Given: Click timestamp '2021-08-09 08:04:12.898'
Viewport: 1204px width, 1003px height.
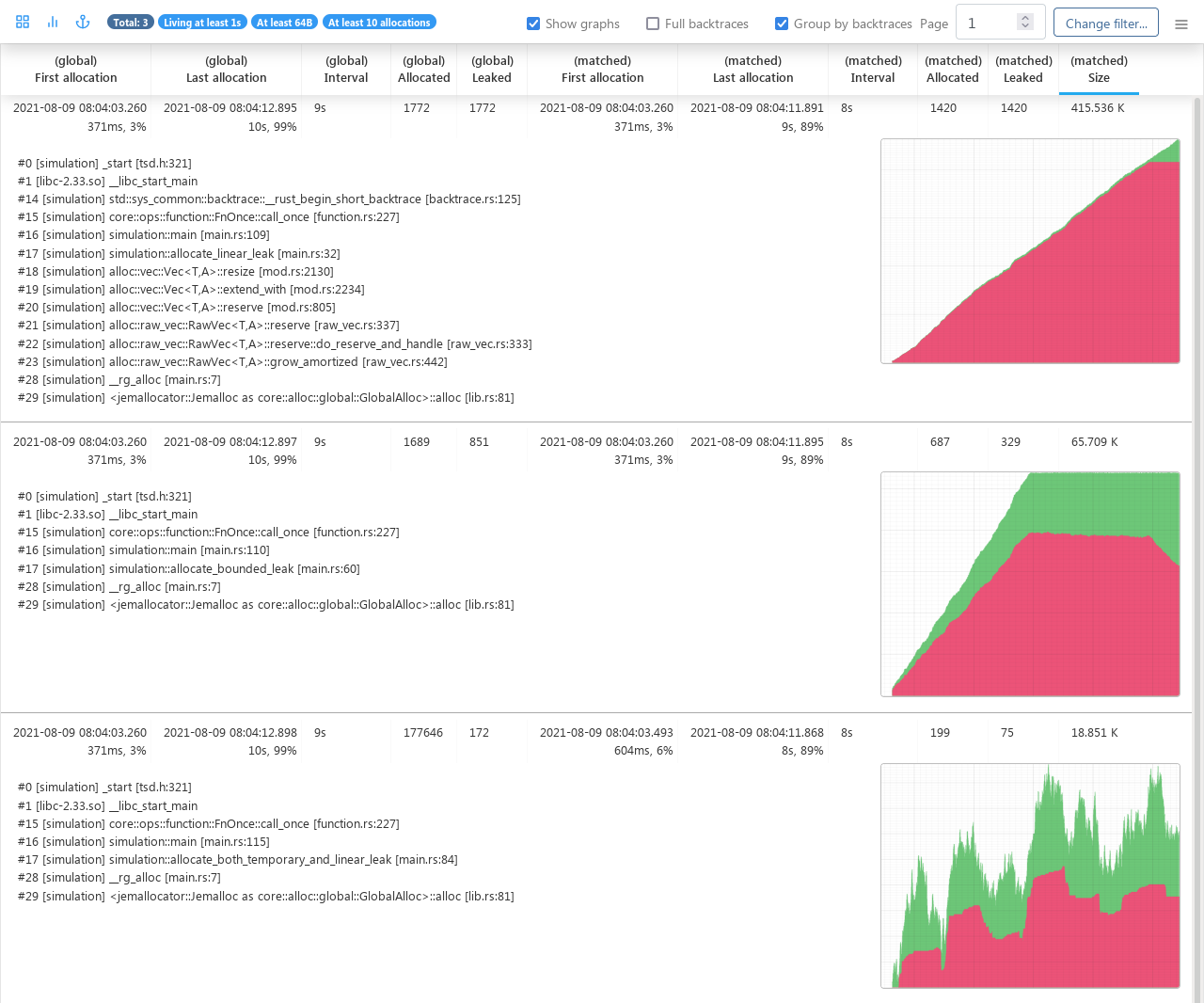Looking at the screenshot, I should pyautogui.click(x=230, y=732).
